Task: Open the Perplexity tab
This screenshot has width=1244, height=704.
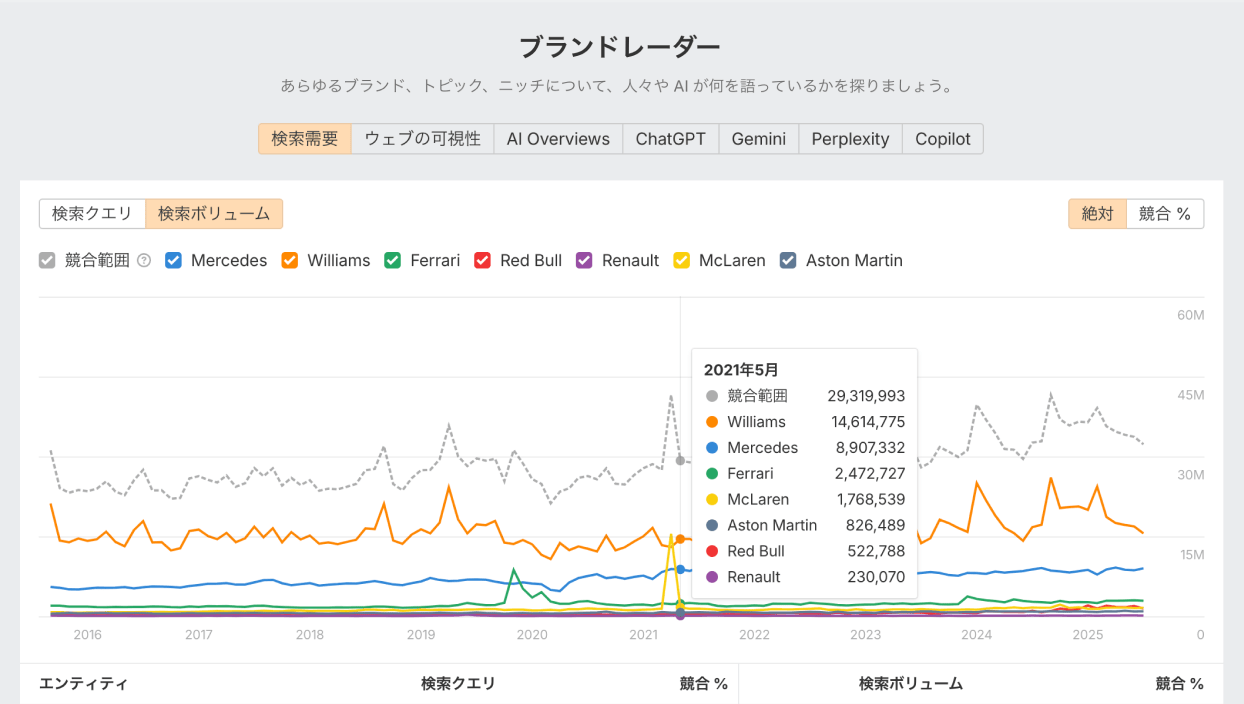Action: 849,138
